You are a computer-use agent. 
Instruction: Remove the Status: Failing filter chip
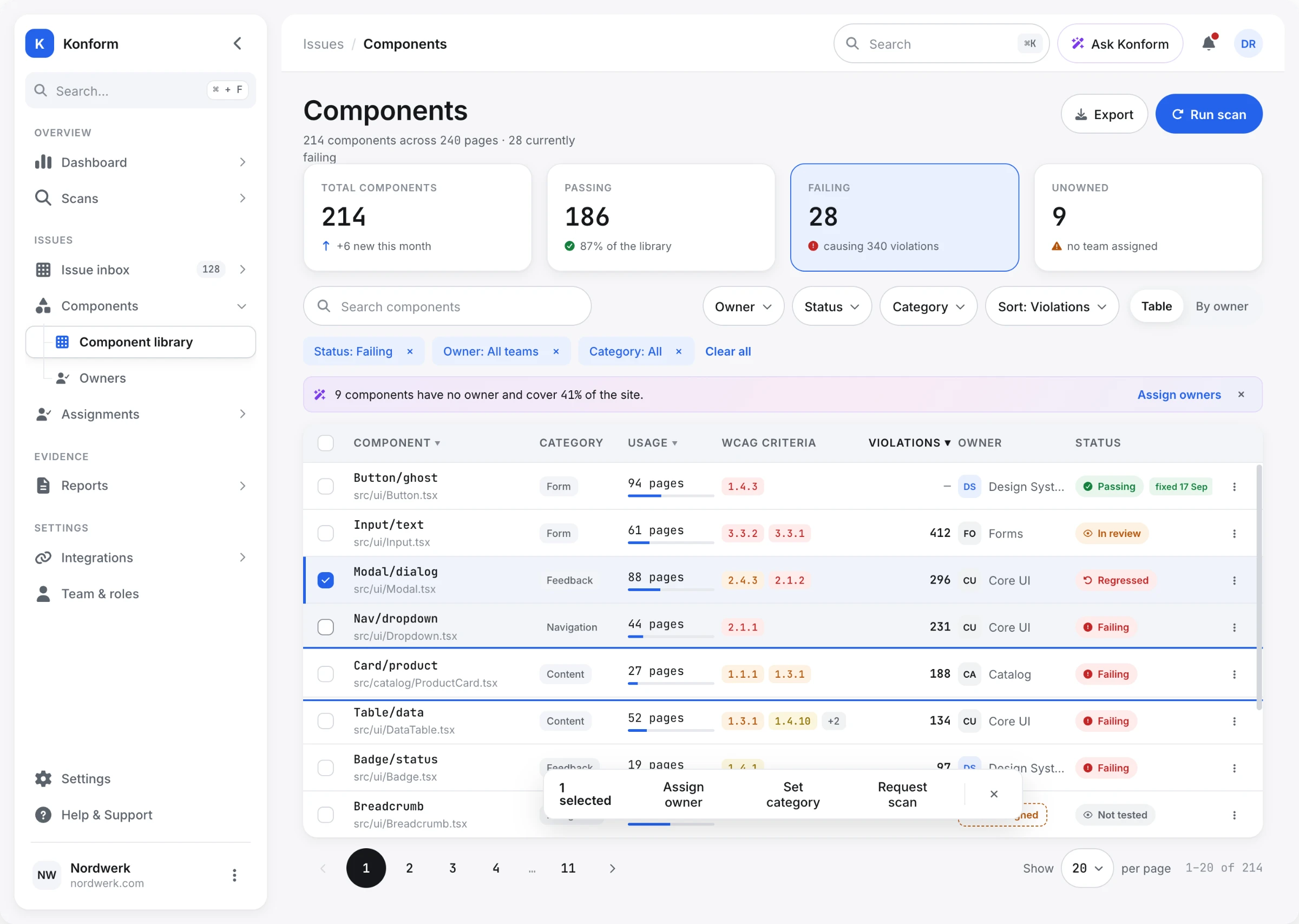click(x=410, y=352)
